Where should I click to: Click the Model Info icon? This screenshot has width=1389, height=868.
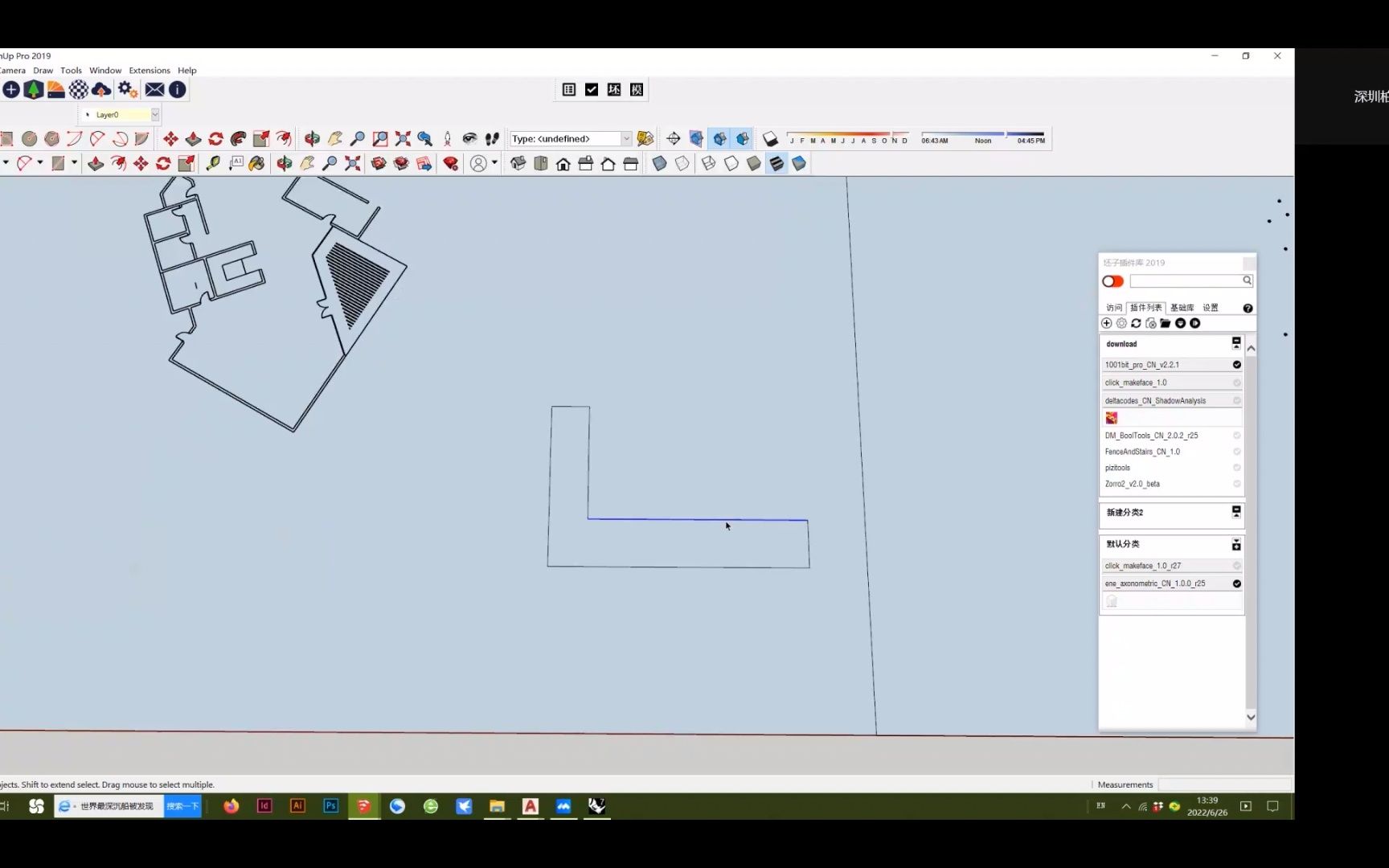coord(178,89)
